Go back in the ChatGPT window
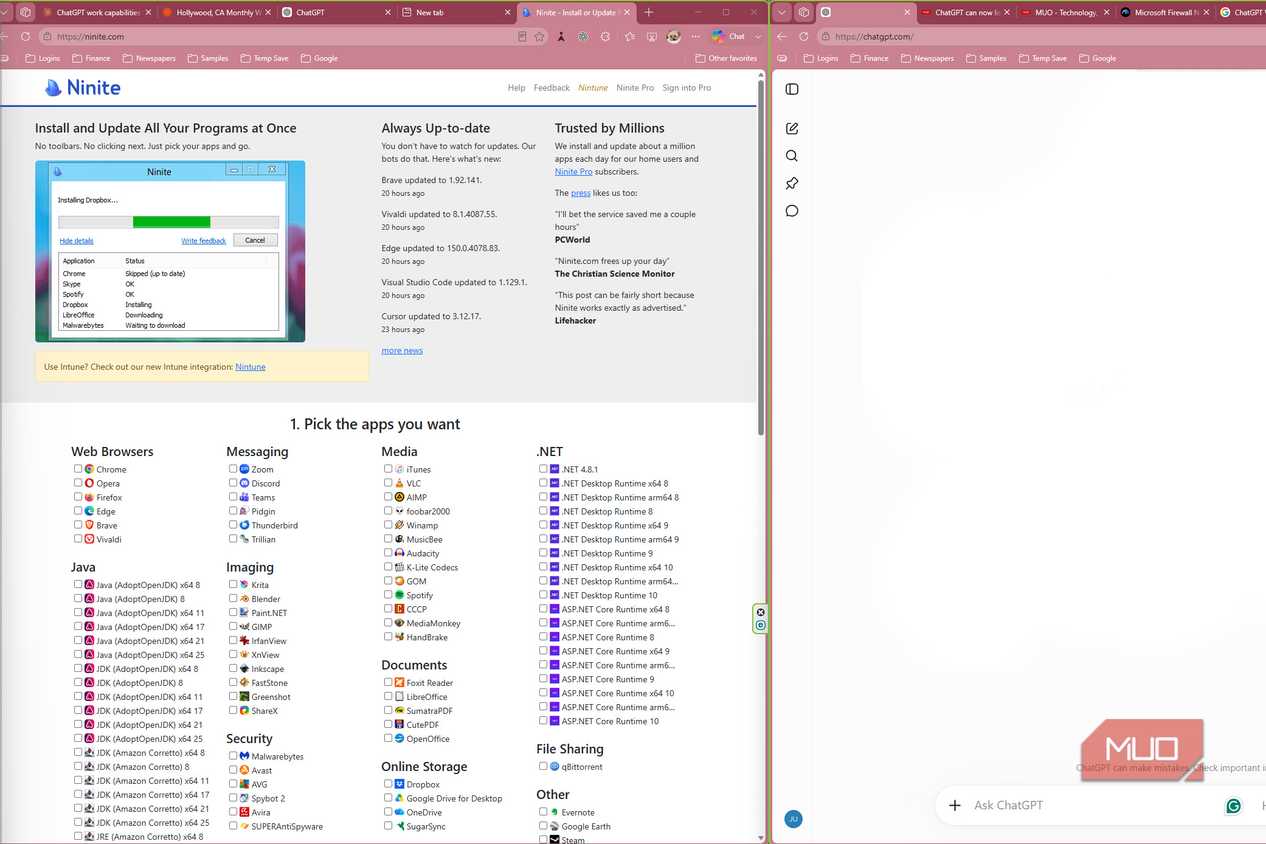Screen dimensions: 1266x844 pos(782,36)
